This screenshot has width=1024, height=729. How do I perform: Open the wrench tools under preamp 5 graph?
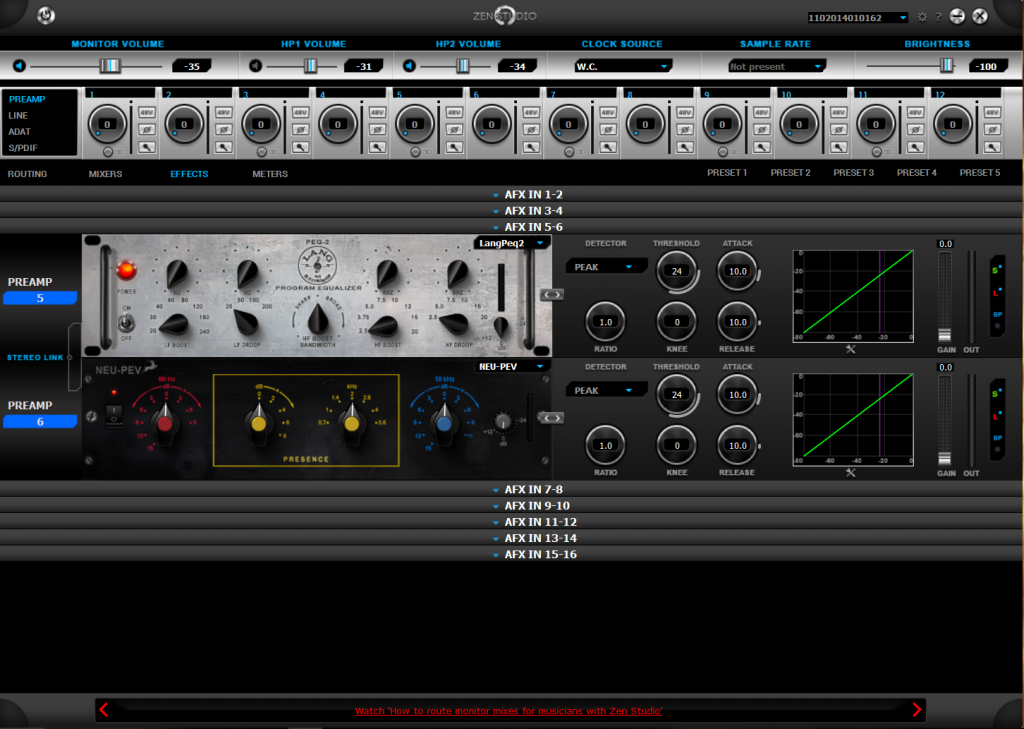click(851, 349)
